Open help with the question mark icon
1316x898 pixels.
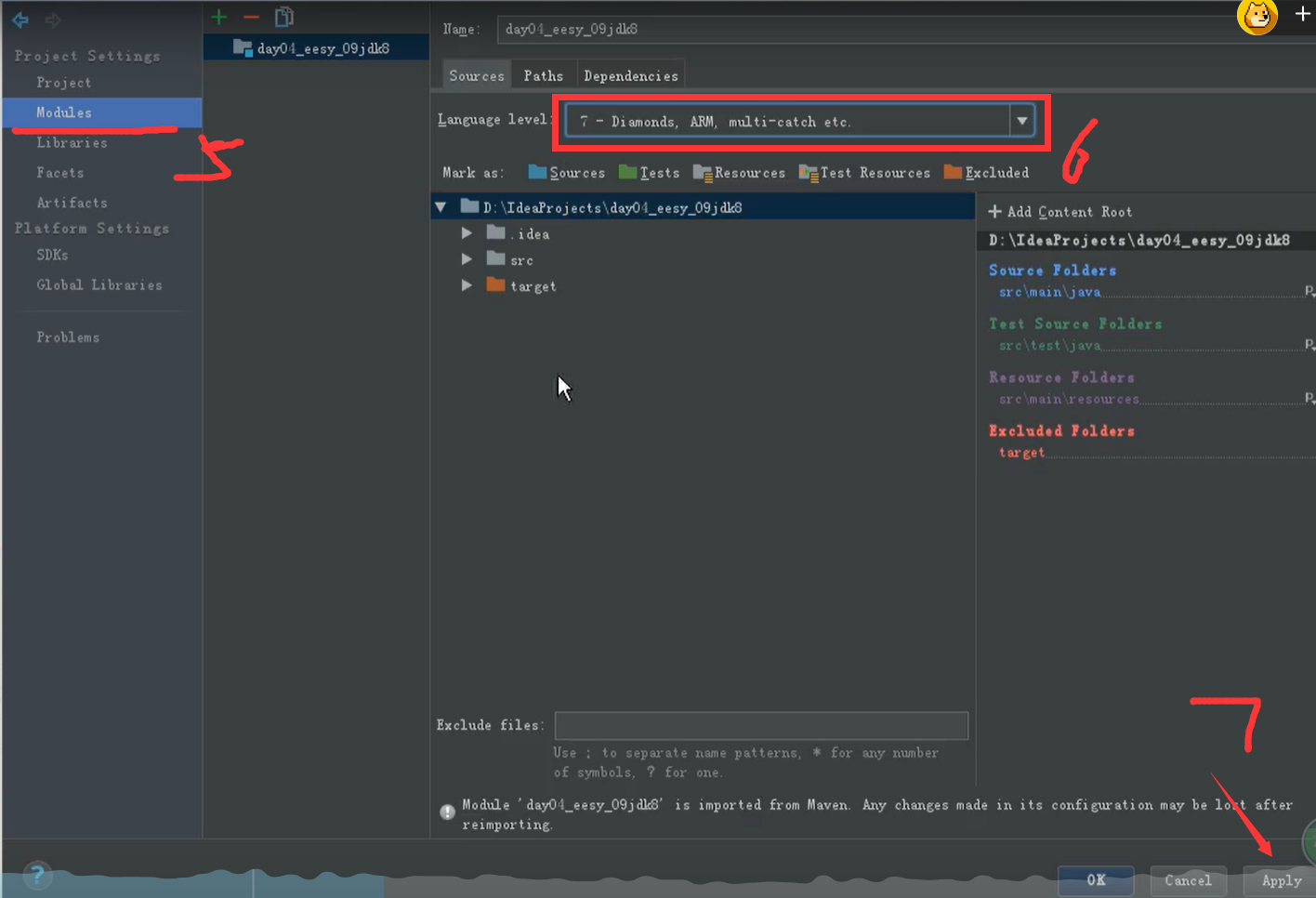pos(37,874)
